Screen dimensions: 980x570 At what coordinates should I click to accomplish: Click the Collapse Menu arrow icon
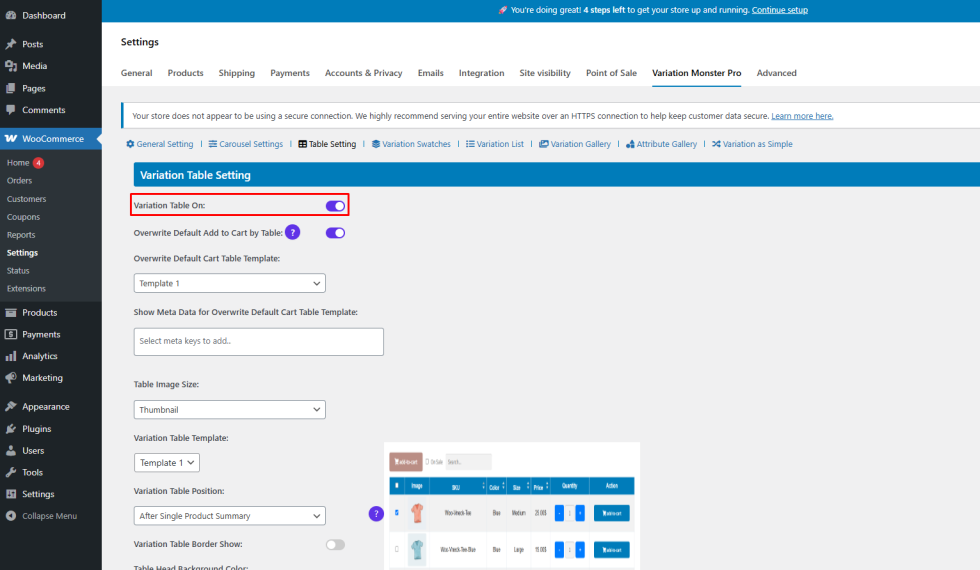click(11, 516)
